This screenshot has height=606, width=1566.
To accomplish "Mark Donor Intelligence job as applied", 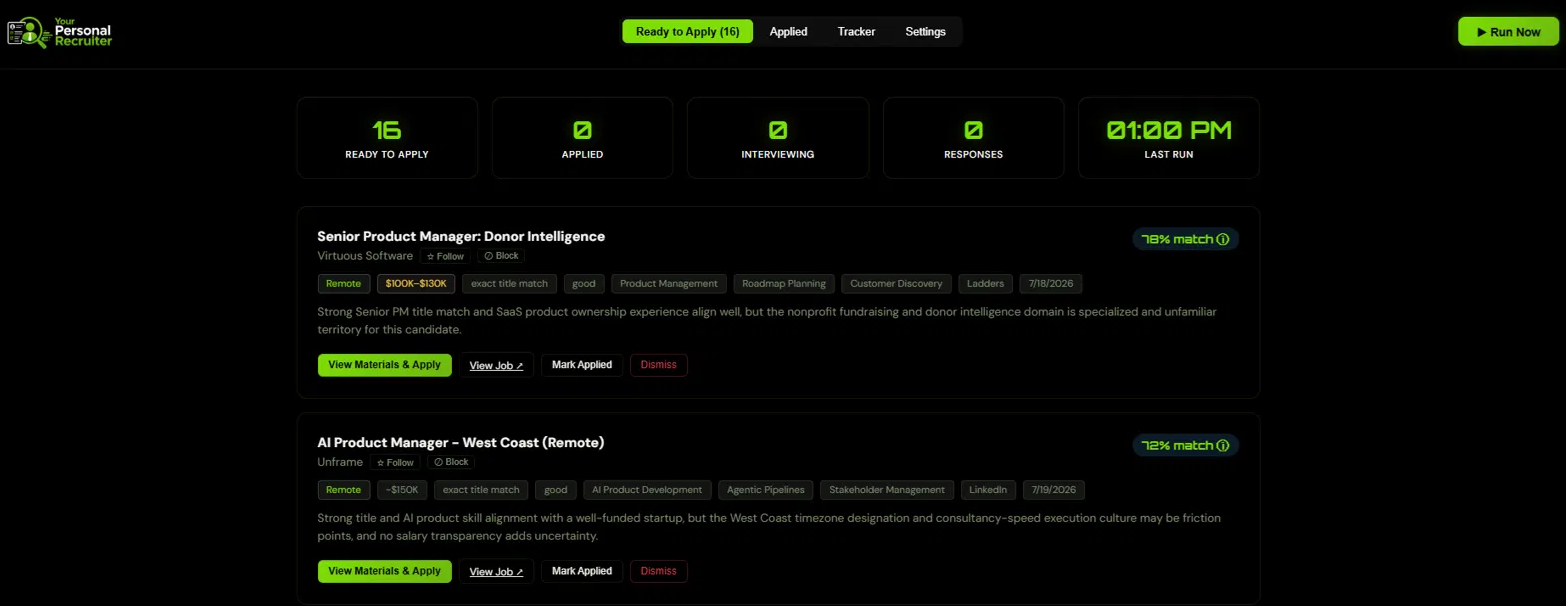I will 582,365.
